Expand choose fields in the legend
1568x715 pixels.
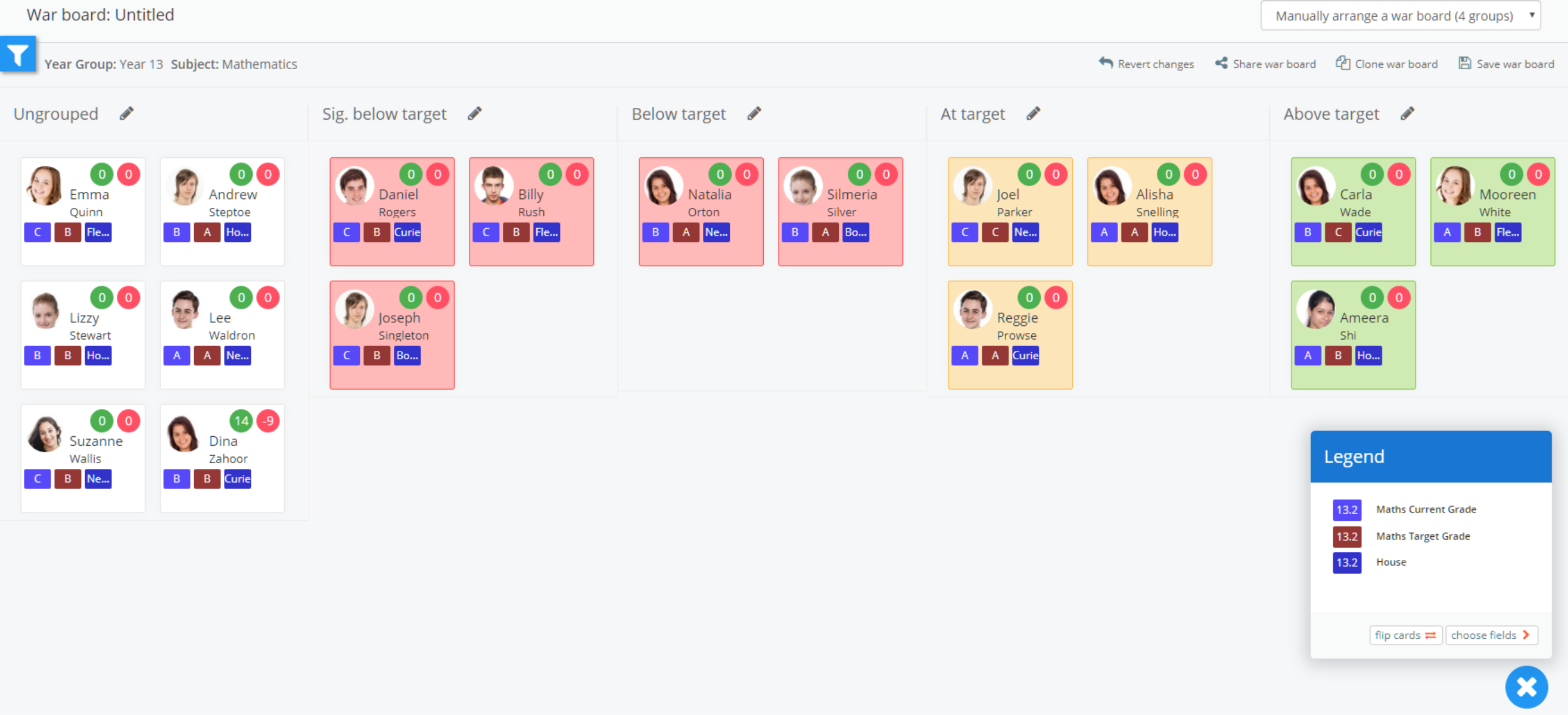1491,635
